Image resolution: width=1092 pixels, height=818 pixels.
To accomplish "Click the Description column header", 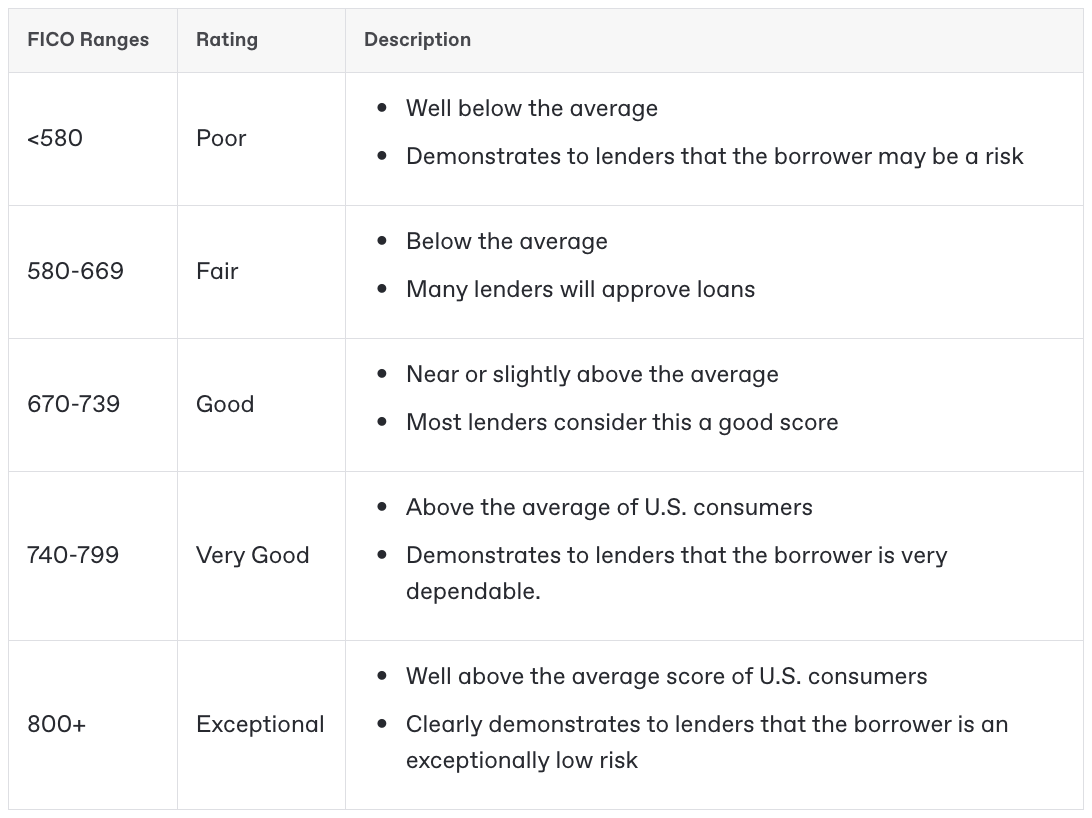I will point(417,40).
